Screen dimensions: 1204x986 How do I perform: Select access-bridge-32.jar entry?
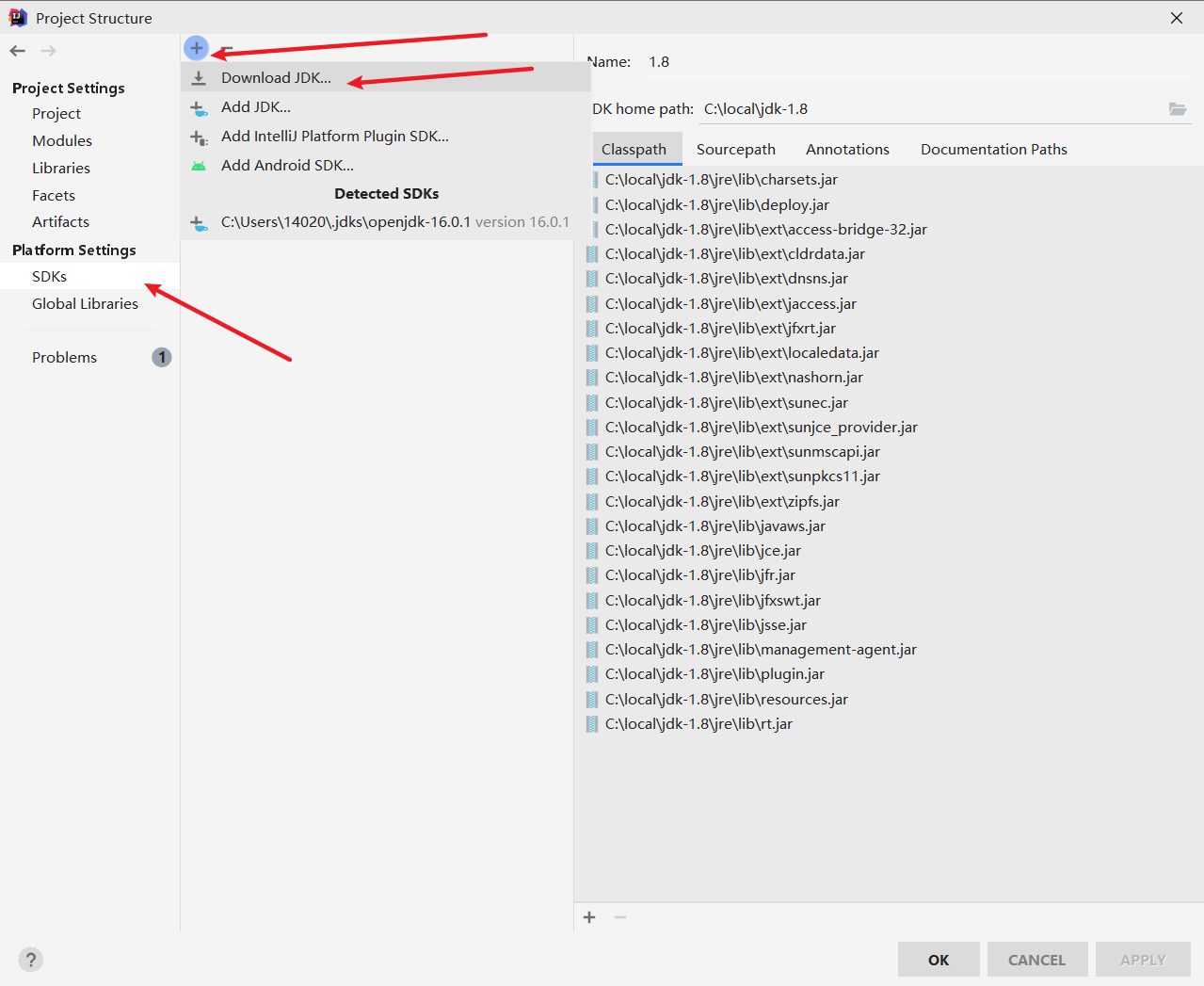coord(766,230)
